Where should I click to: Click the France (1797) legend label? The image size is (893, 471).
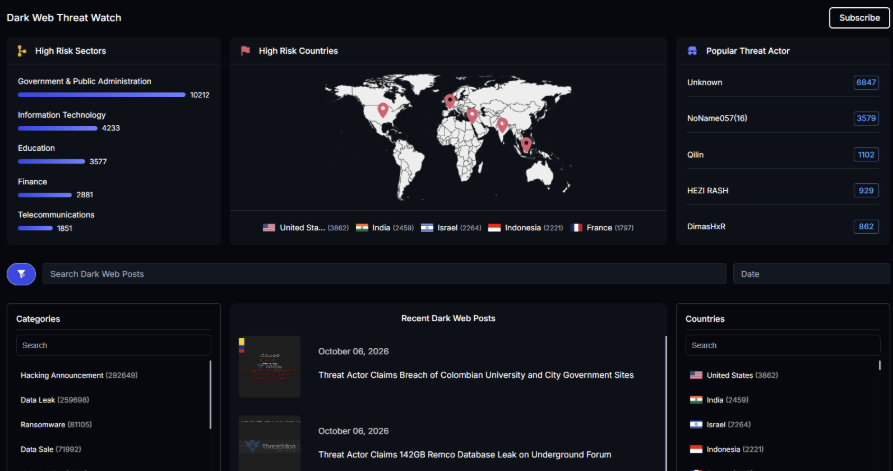tap(610, 228)
